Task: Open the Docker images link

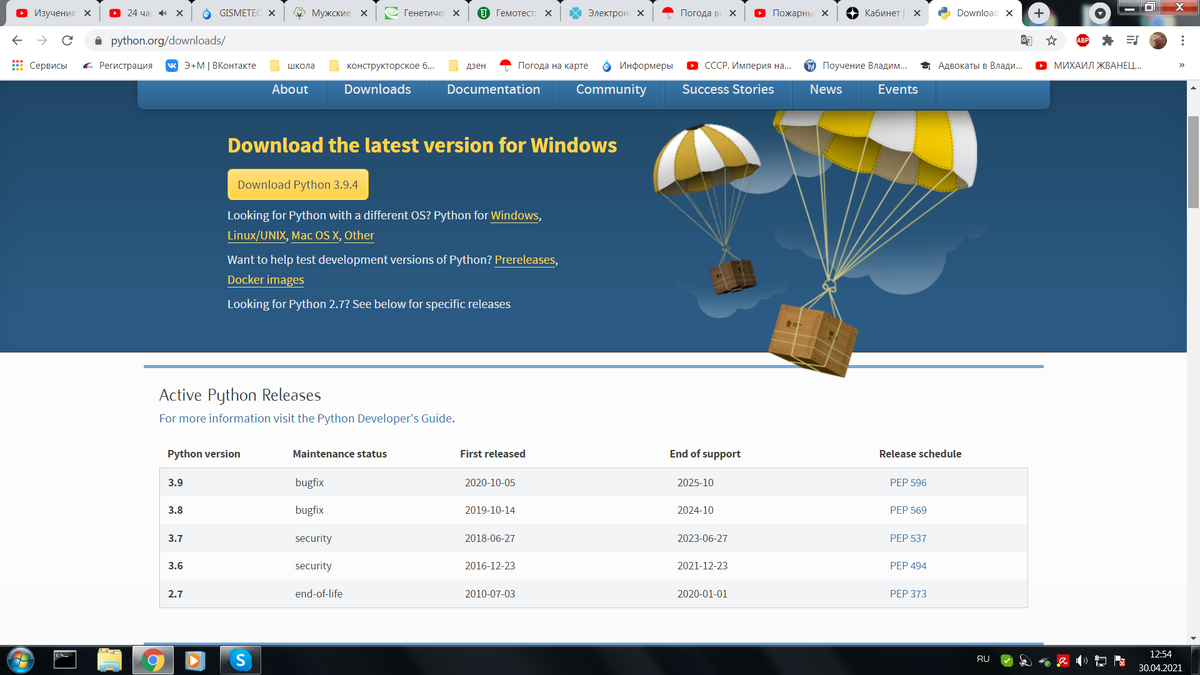Action: [265, 280]
